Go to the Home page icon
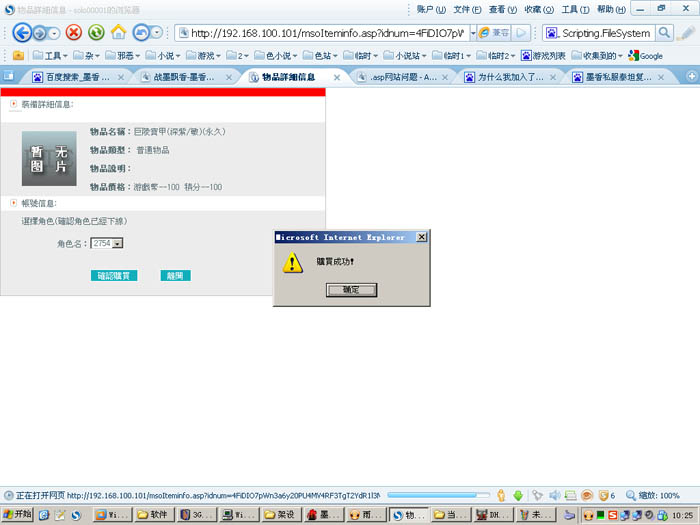 click(119, 33)
